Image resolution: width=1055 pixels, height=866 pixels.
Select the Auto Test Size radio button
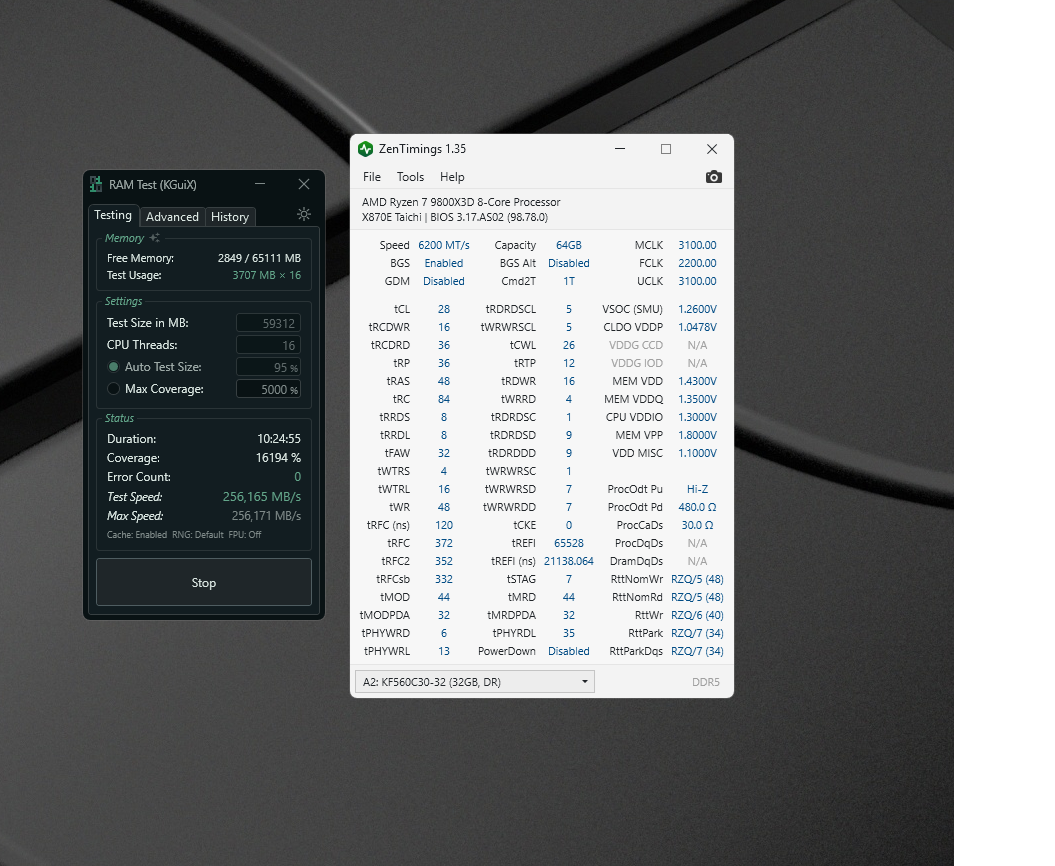(x=113, y=367)
